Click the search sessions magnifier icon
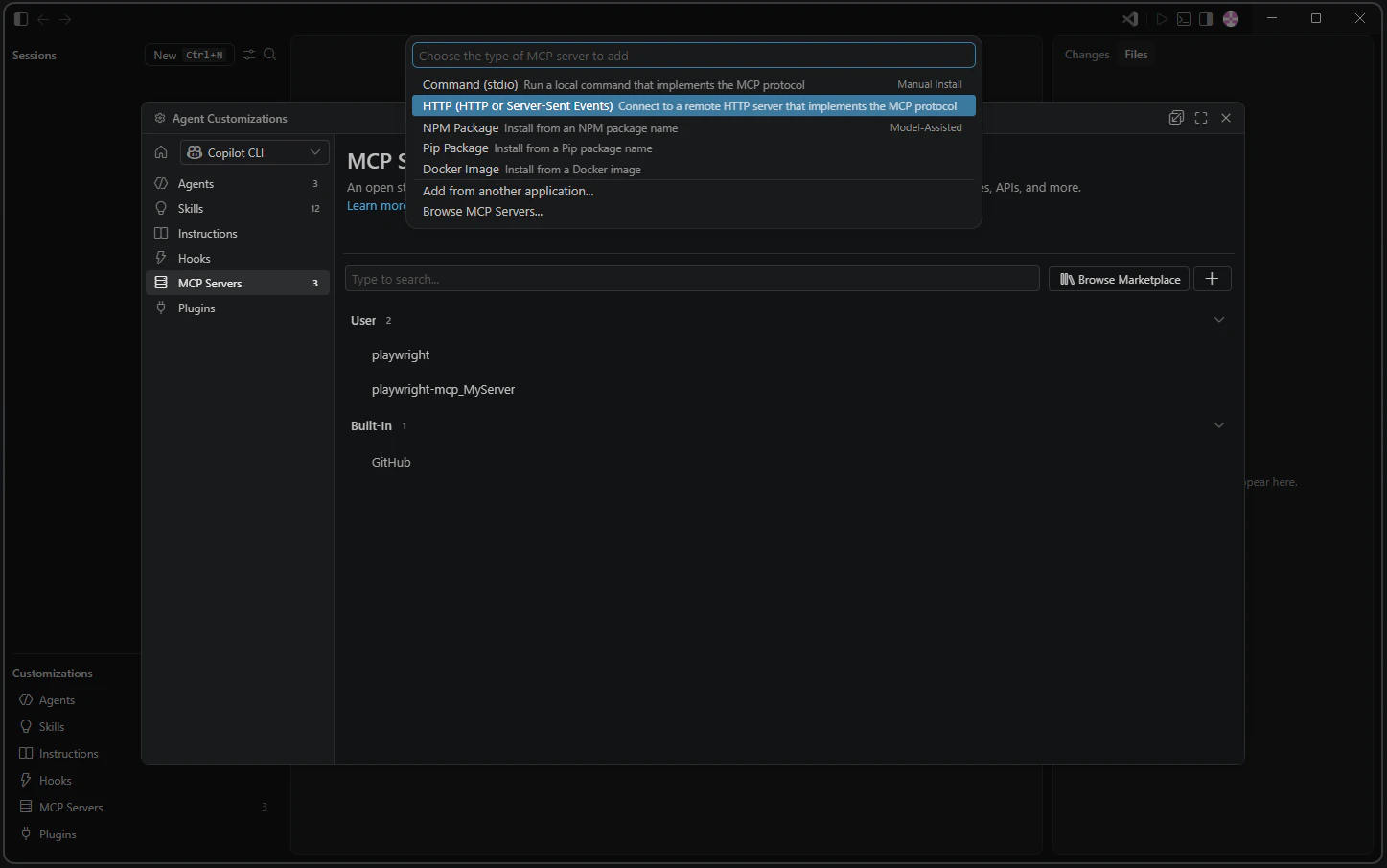 click(x=270, y=55)
